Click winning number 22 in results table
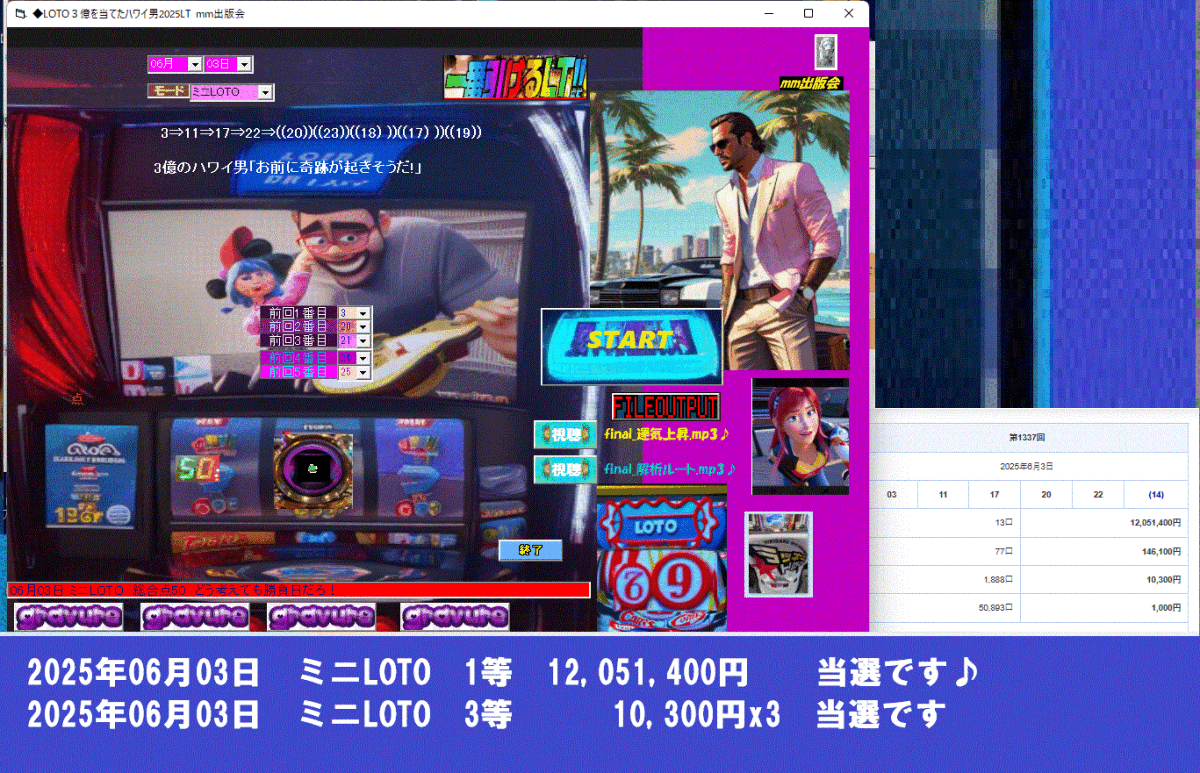 pos(1098,495)
